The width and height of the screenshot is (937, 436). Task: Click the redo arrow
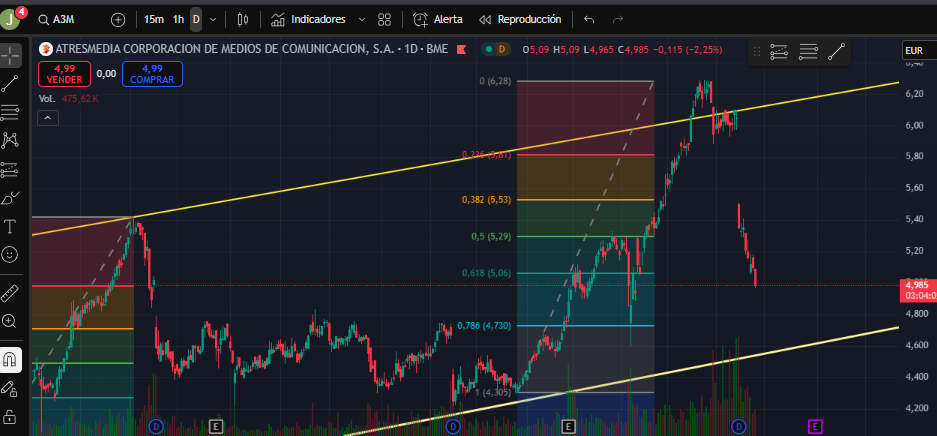tap(618, 20)
